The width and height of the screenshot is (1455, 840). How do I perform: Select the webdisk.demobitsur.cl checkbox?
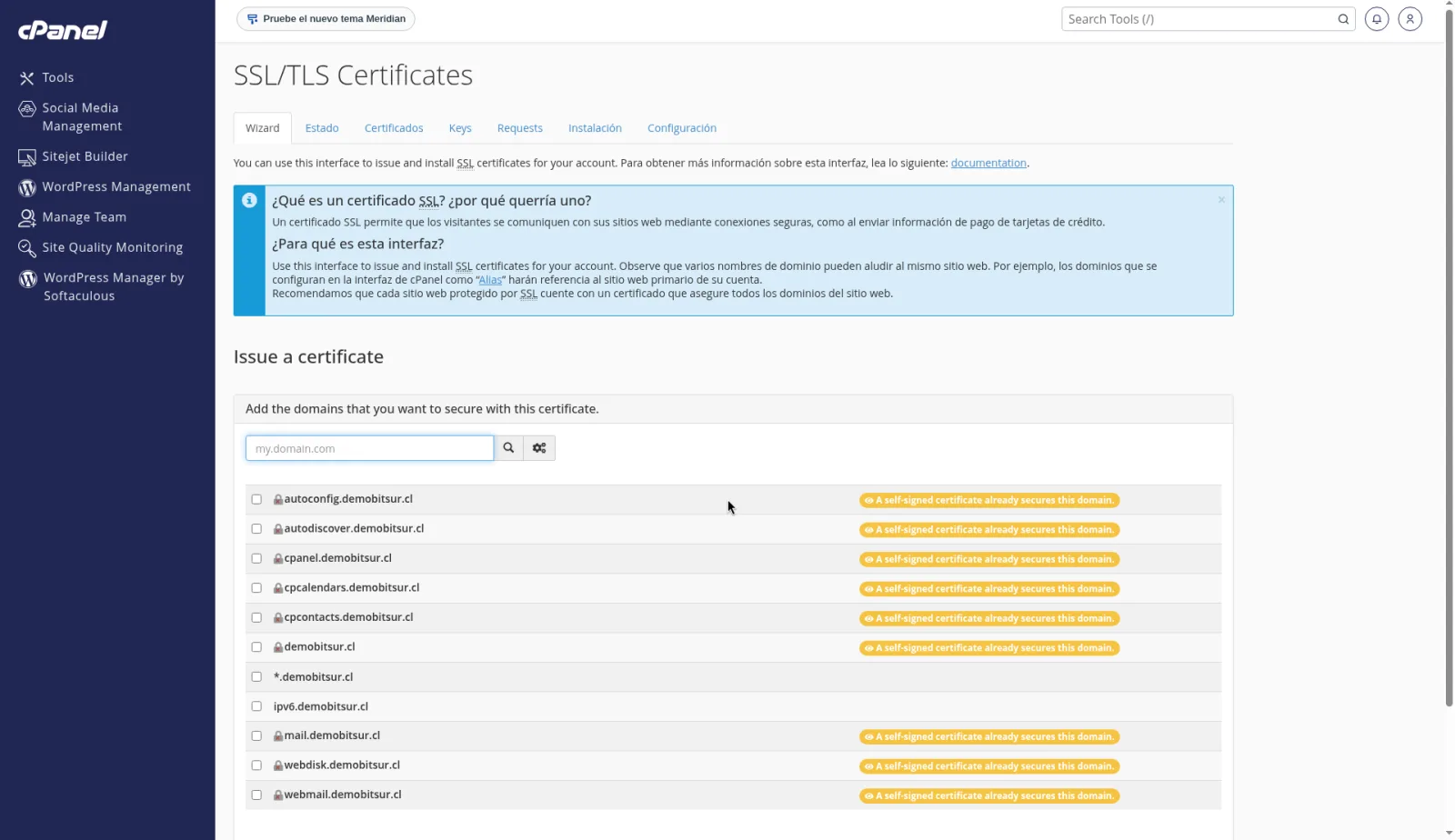(256, 765)
